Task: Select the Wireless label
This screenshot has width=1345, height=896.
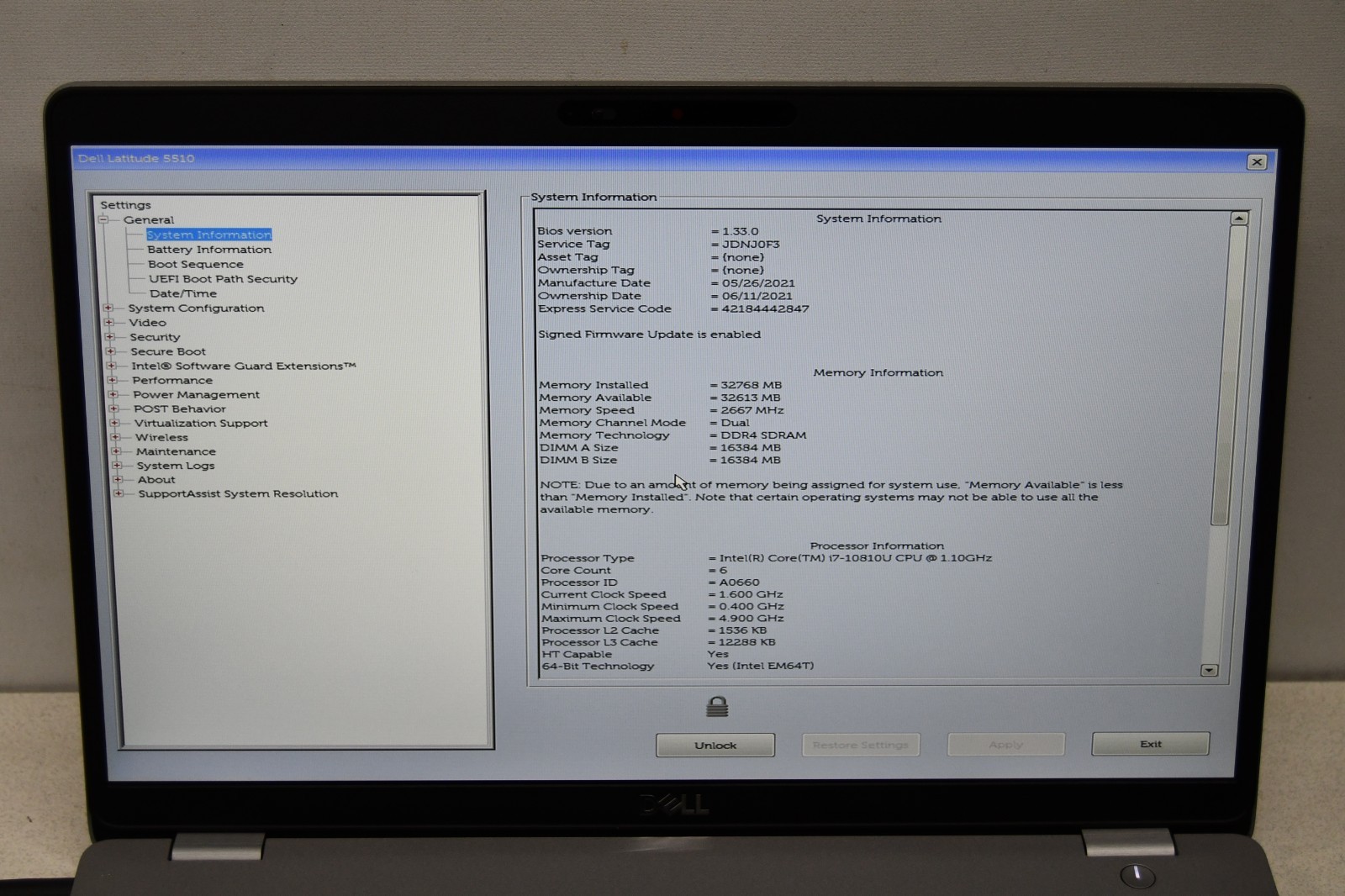Action: tap(161, 437)
